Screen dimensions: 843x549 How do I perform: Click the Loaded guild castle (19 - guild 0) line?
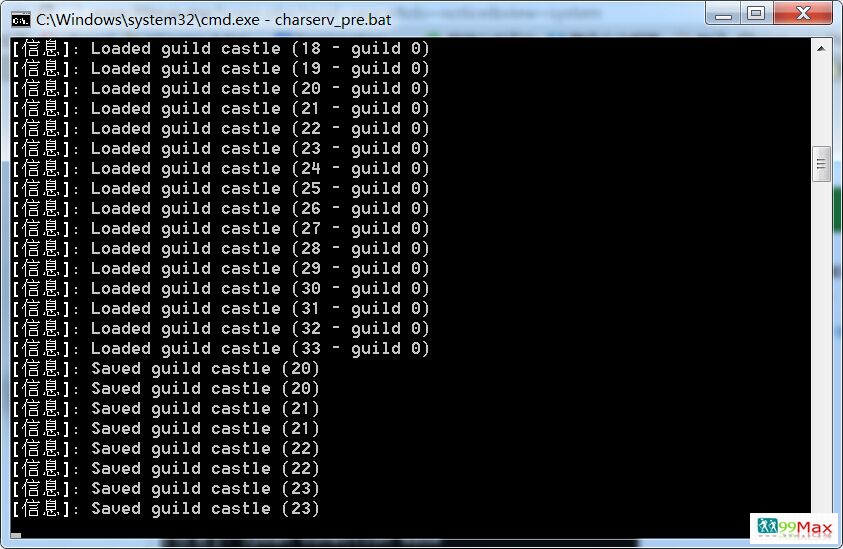[x=220, y=69]
